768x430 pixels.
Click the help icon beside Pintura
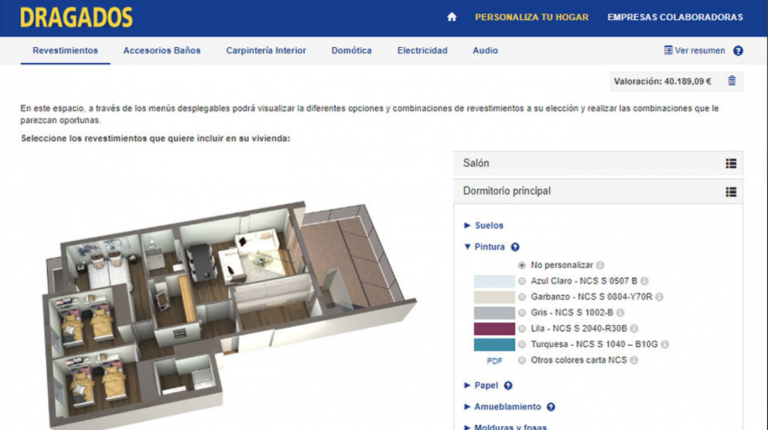(x=515, y=246)
